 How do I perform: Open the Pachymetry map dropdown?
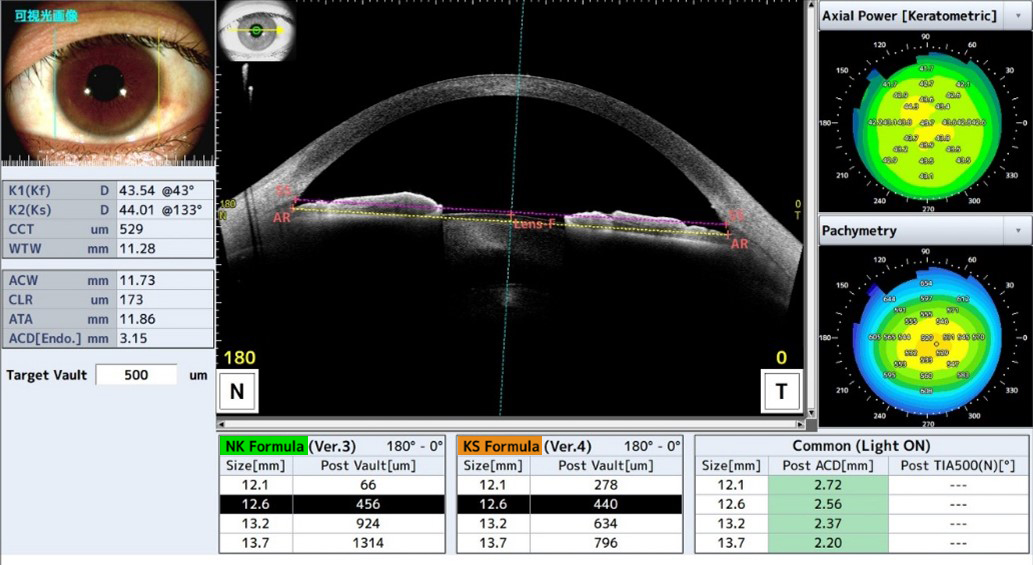click(1019, 230)
